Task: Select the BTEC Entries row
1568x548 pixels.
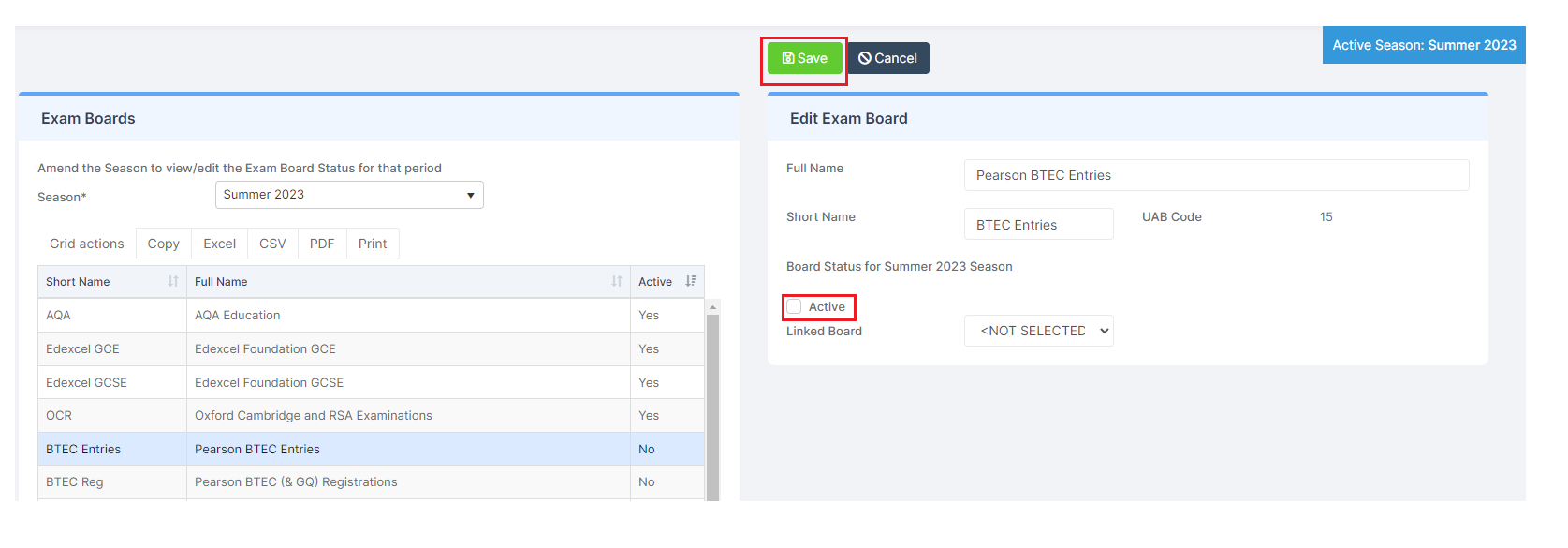Action: [371, 449]
